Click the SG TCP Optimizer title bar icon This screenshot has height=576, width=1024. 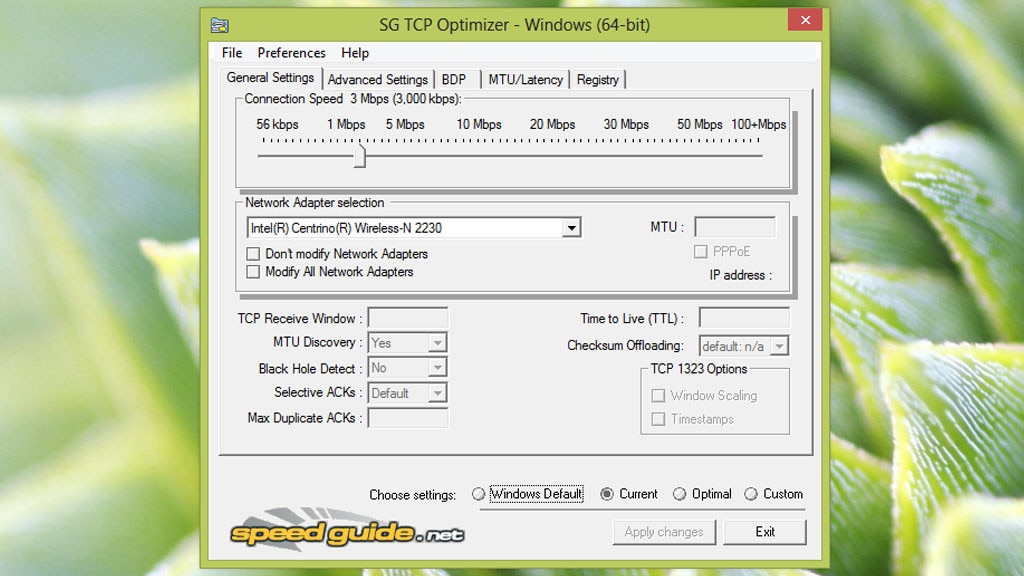pos(220,25)
